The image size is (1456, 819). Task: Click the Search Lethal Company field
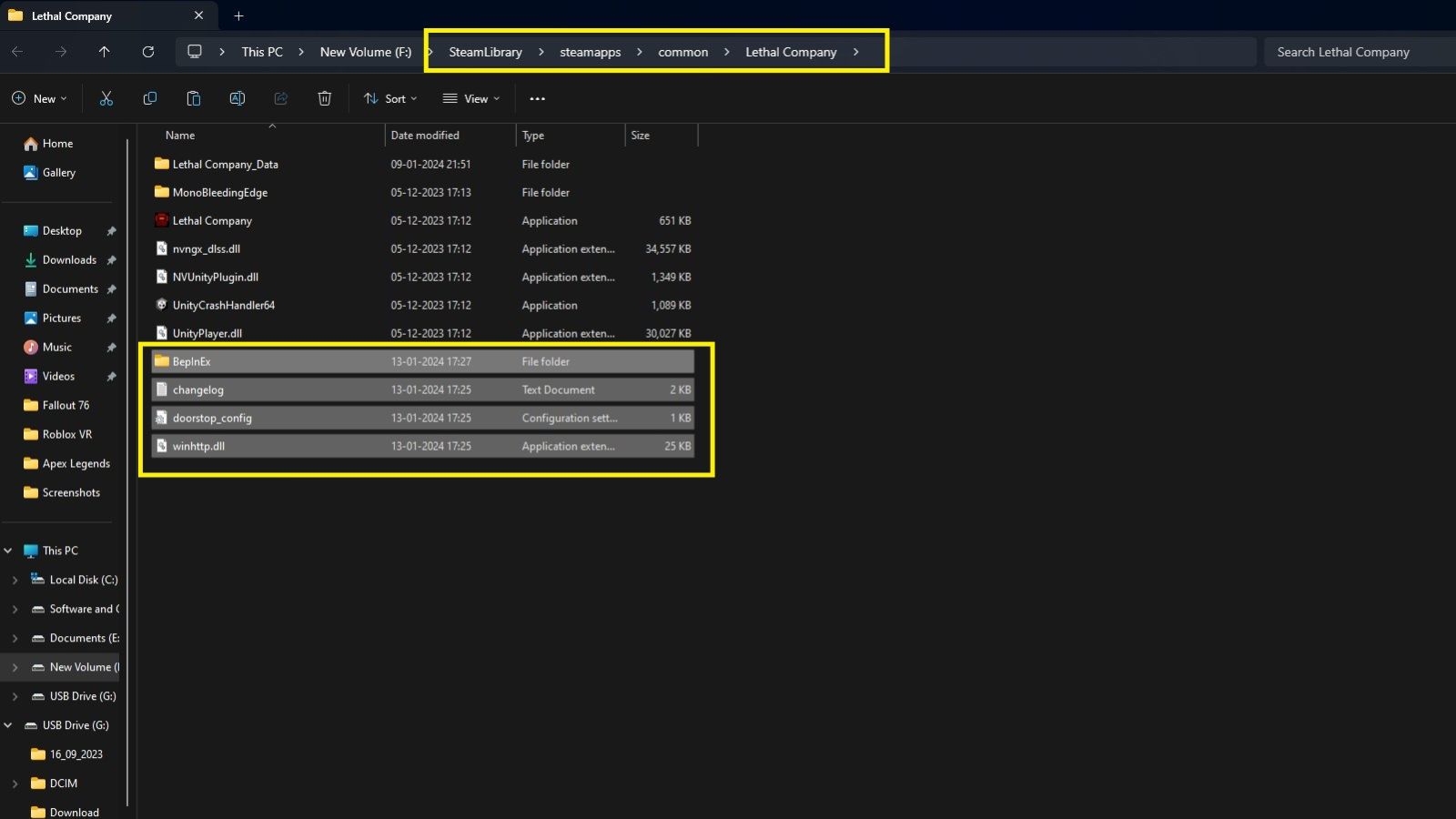tap(1356, 51)
